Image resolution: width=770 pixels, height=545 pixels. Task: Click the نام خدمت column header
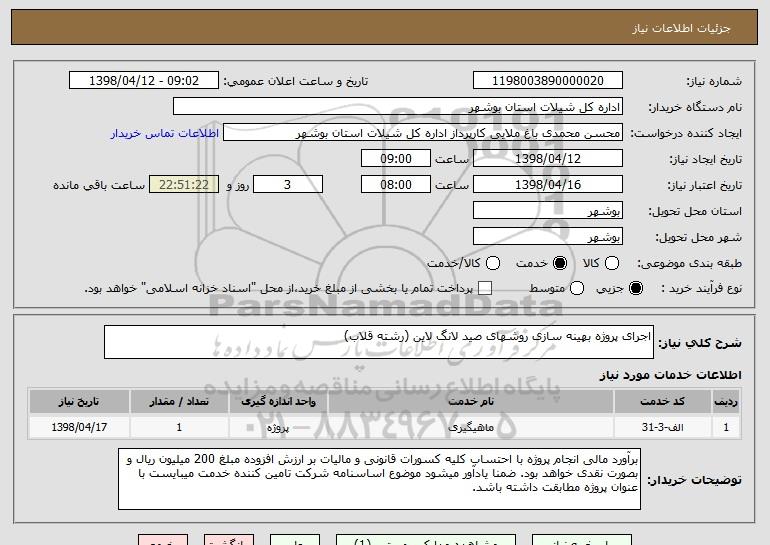coord(470,402)
